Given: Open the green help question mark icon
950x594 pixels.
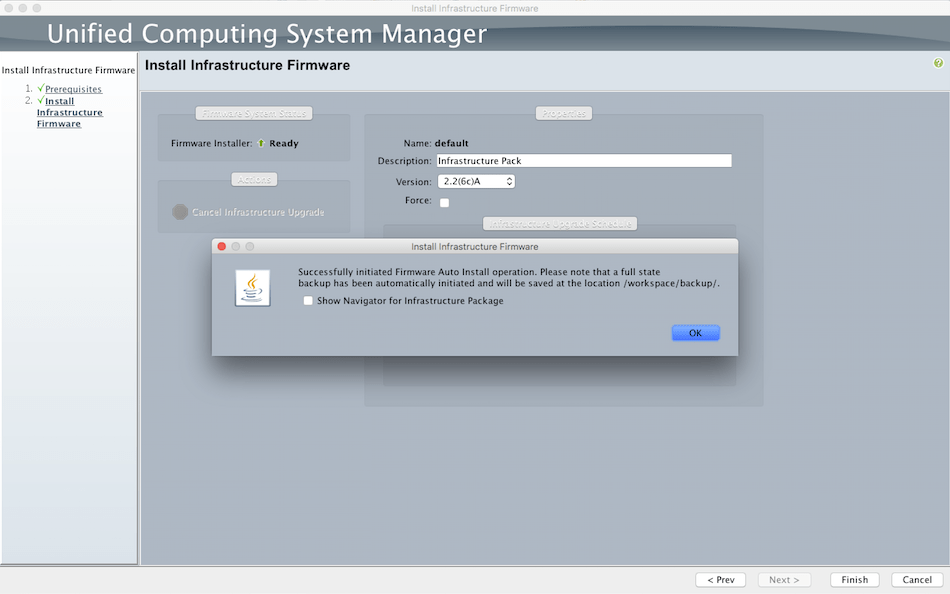Looking at the screenshot, I should pos(940,63).
